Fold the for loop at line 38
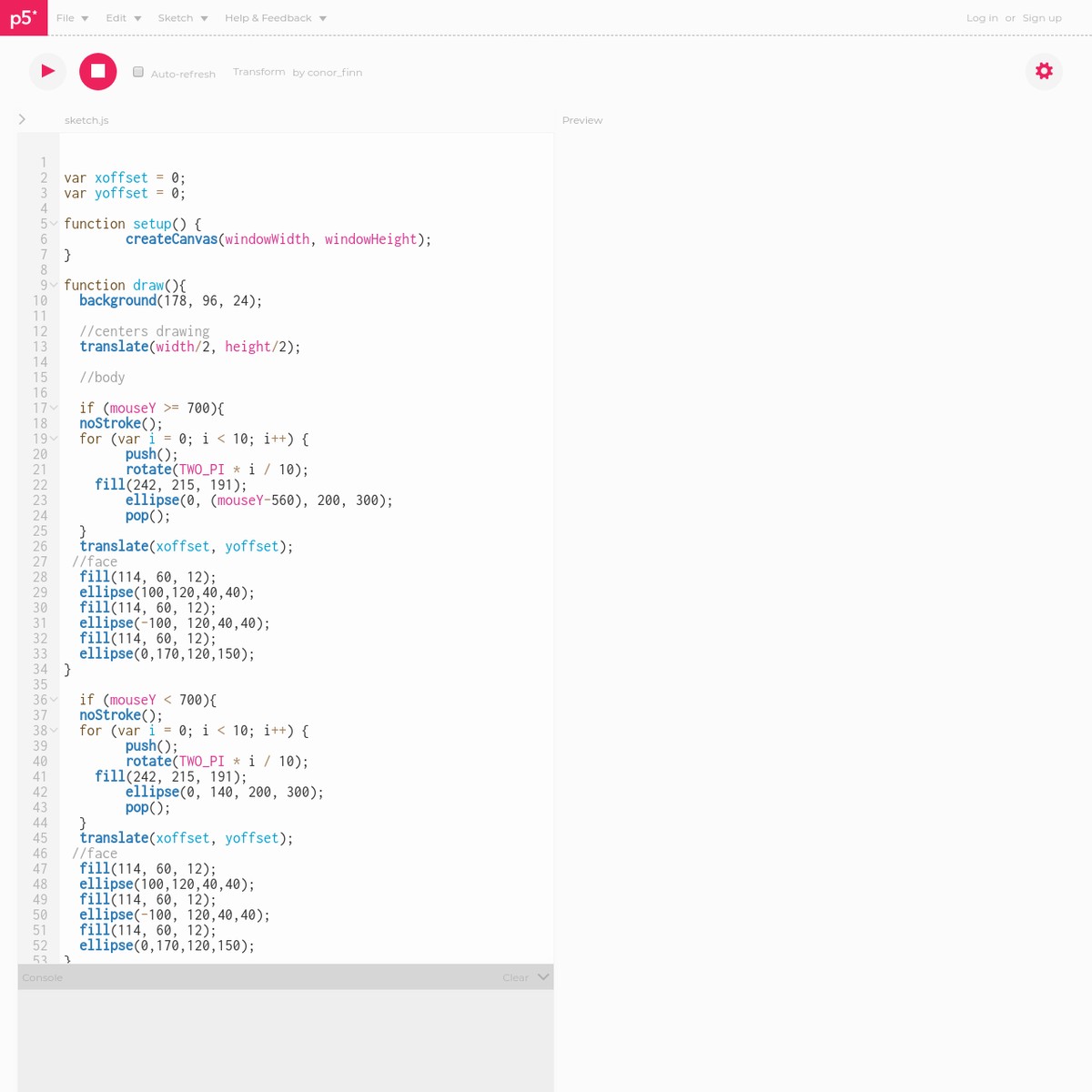Screen dimensions: 1092x1092 pyautogui.click(x=54, y=731)
